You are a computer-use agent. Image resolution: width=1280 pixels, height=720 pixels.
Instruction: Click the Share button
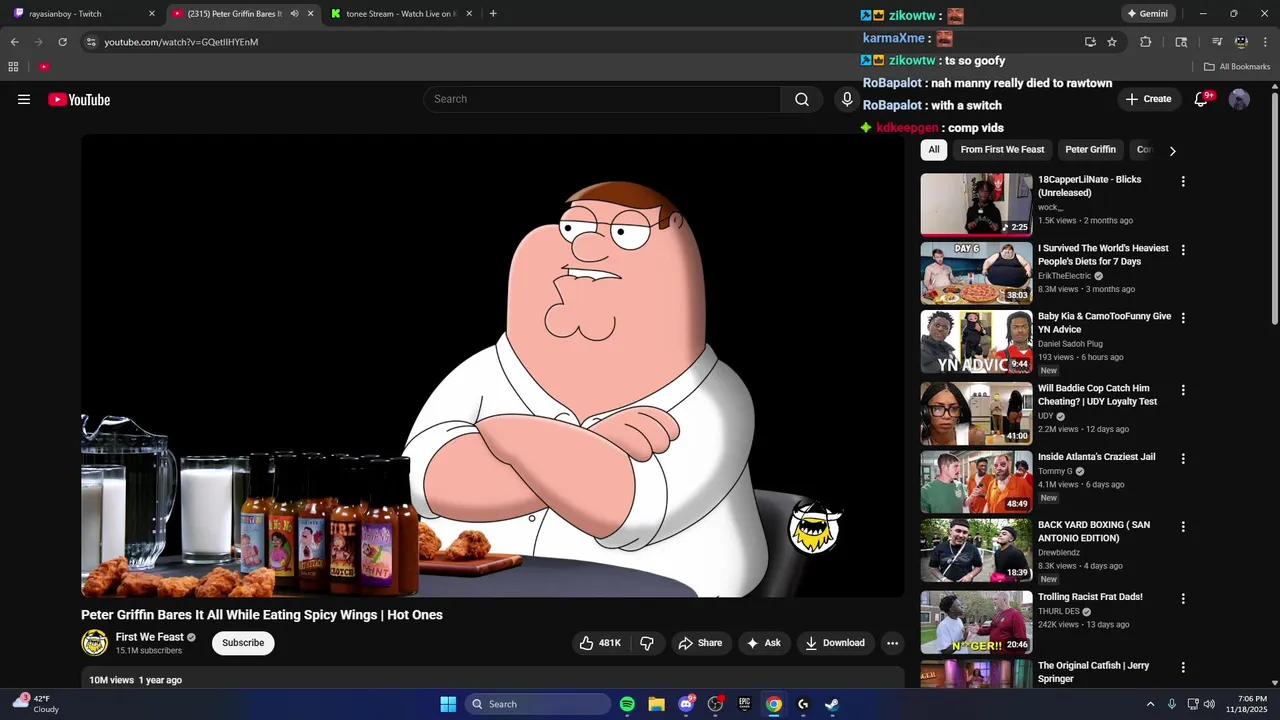pyautogui.click(x=700, y=643)
